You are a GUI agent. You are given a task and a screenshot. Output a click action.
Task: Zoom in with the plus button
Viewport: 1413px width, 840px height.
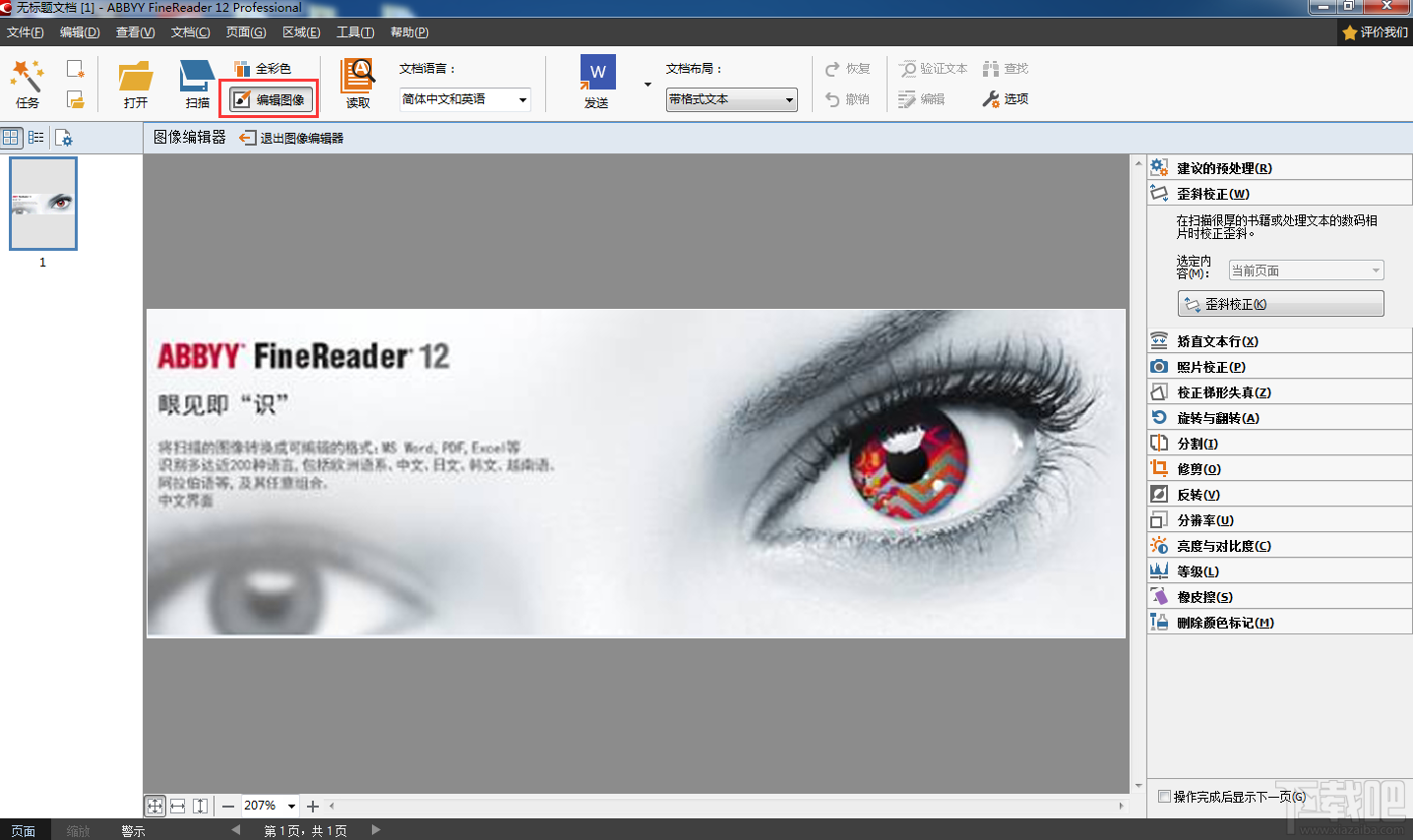[313, 806]
